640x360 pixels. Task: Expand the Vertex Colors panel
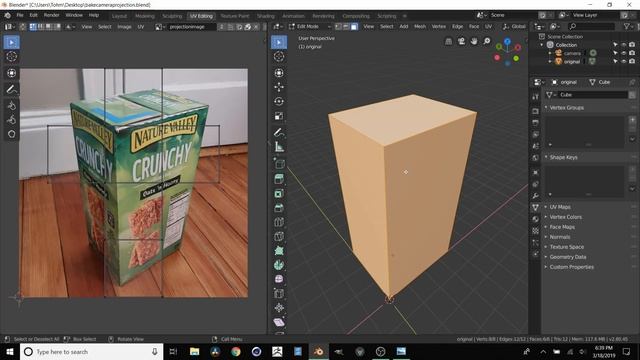point(565,217)
